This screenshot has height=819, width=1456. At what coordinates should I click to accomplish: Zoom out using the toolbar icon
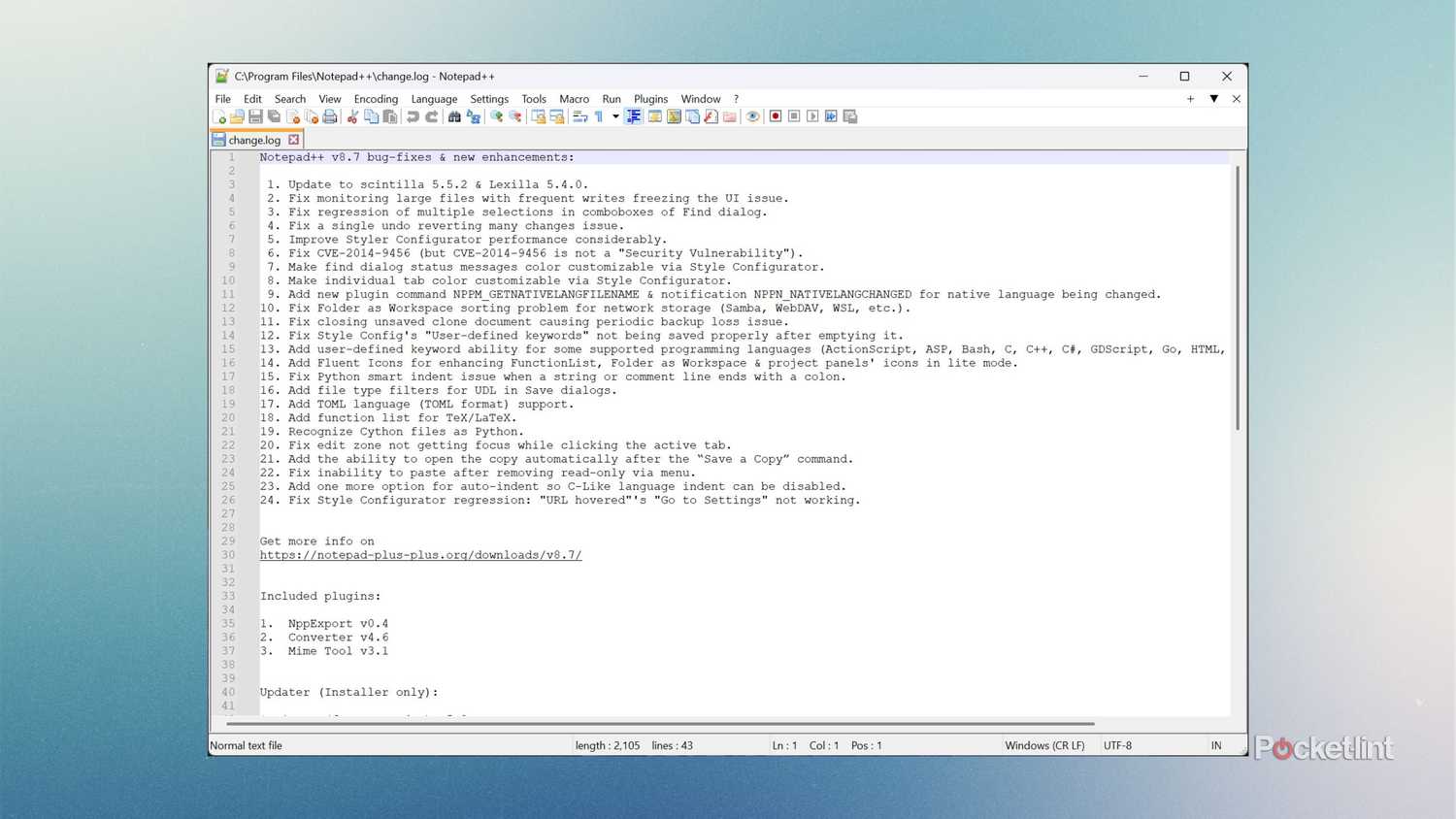click(515, 116)
